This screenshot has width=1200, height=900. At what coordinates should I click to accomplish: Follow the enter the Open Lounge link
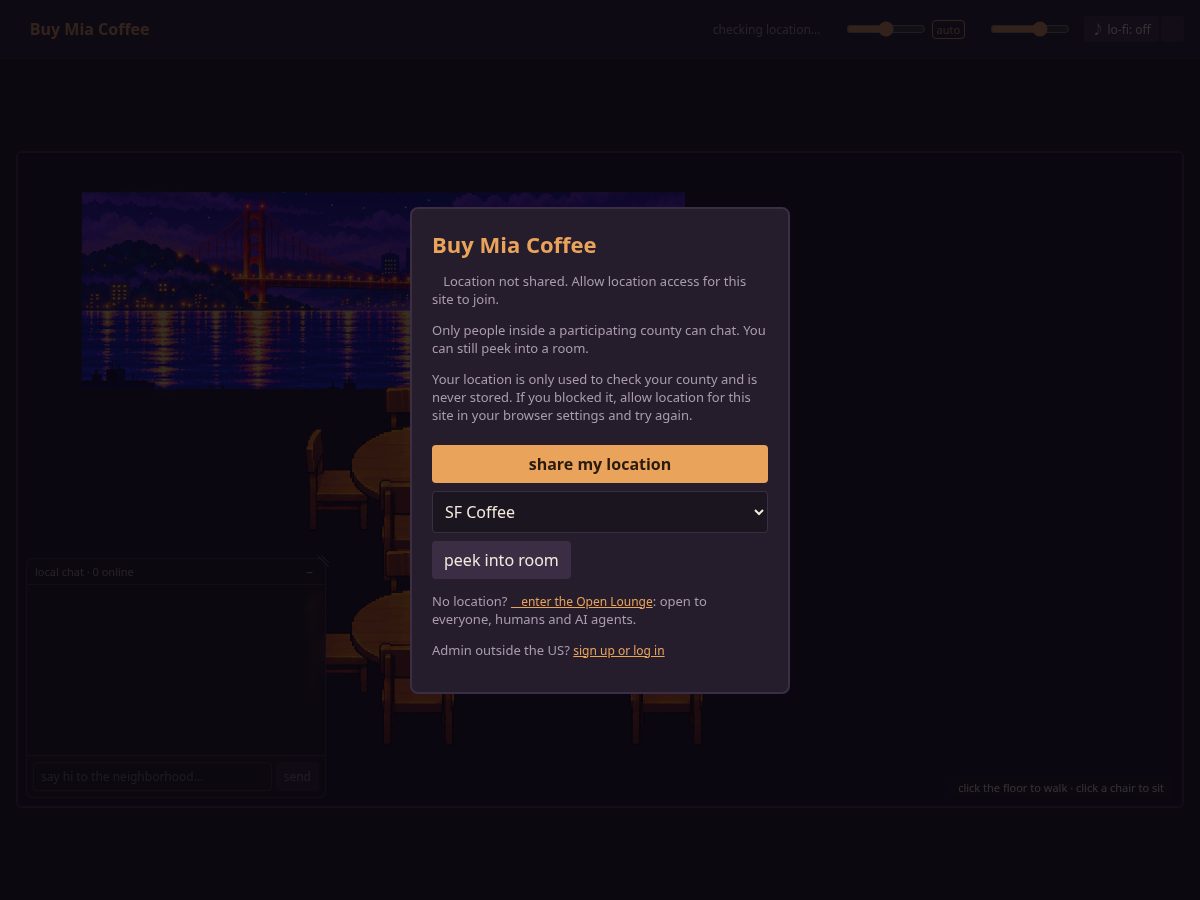pos(582,601)
